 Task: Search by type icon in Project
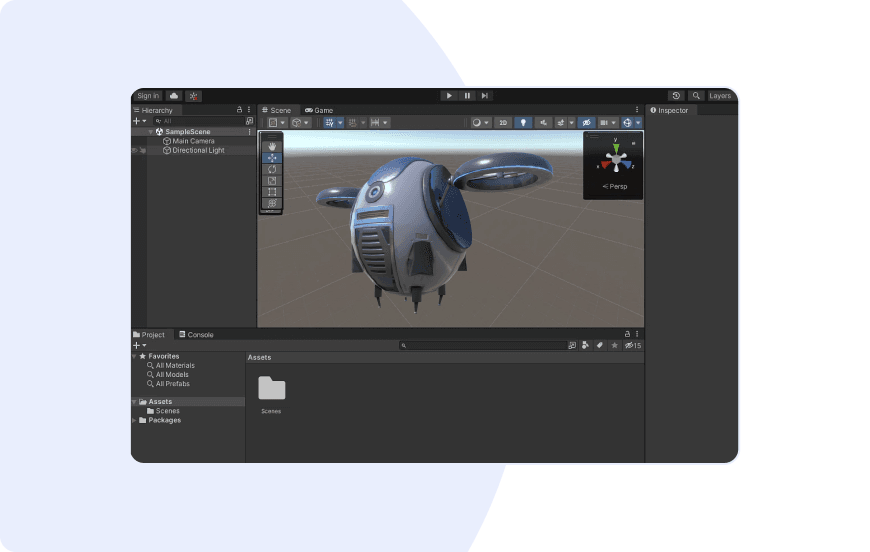[585, 346]
